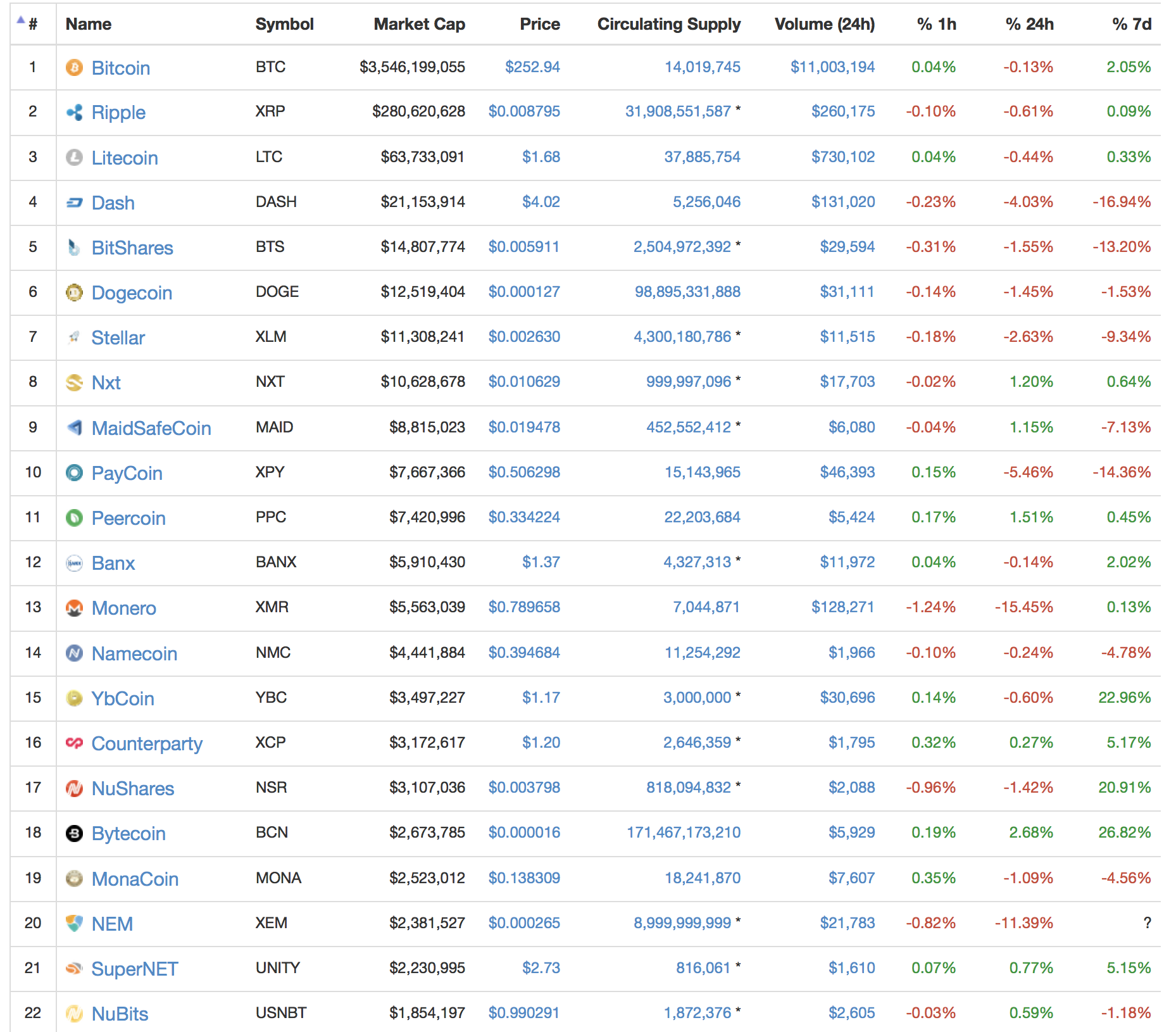Click the Bitcoin coin logo icon

tap(74, 67)
